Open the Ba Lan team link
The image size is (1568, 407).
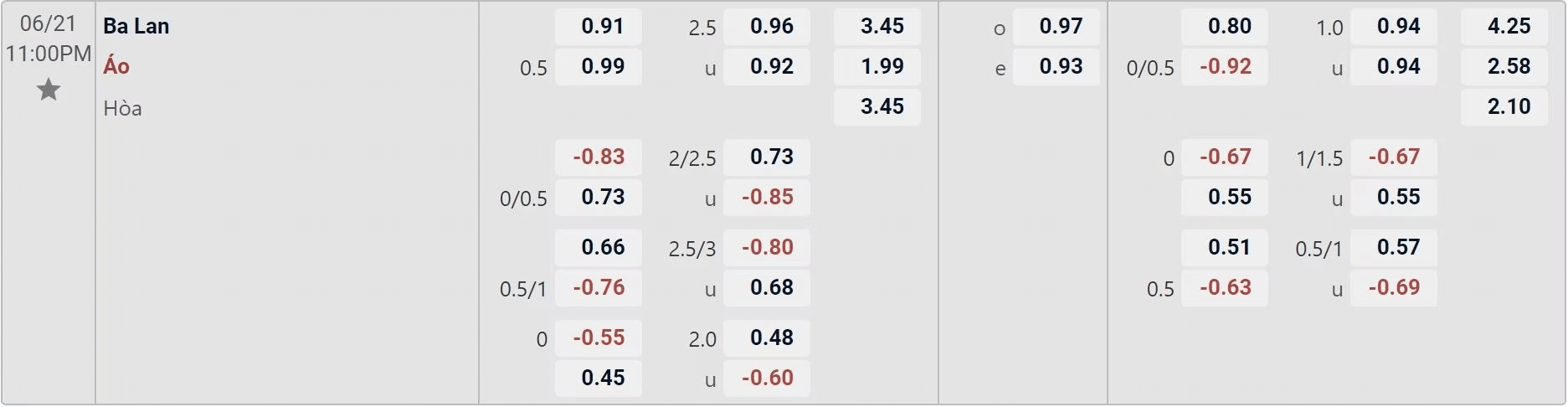(x=136, y=26)
